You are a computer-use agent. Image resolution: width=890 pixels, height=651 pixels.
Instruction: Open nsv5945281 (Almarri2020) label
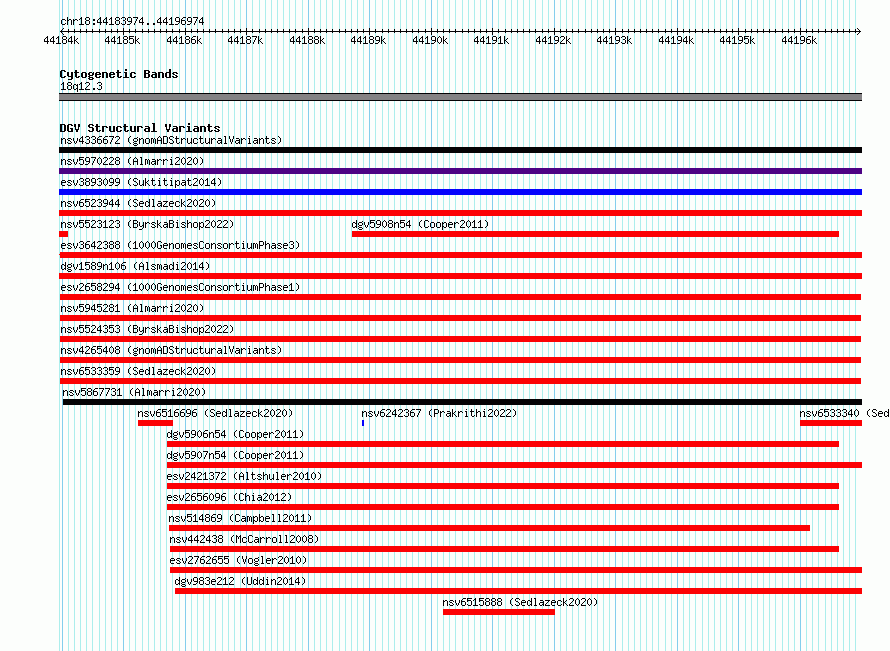pos(132,308)
